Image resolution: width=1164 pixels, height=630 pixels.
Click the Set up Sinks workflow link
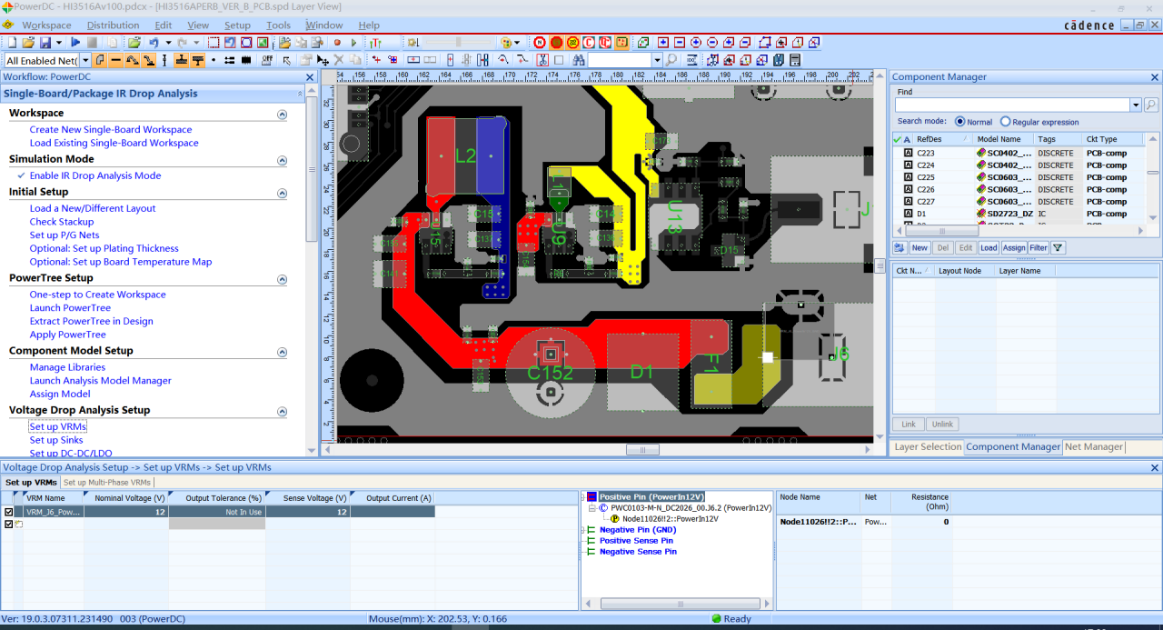point(56,440)
